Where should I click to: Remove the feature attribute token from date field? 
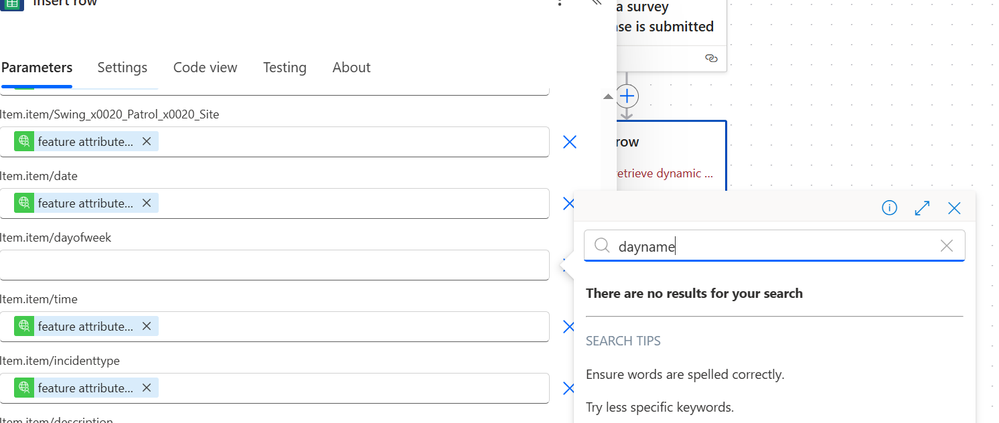(x=147, y=203)
